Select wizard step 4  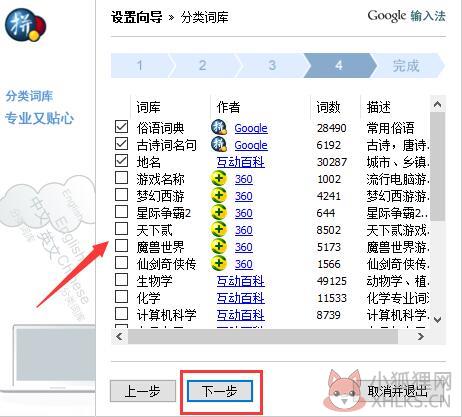coord(339,65)
